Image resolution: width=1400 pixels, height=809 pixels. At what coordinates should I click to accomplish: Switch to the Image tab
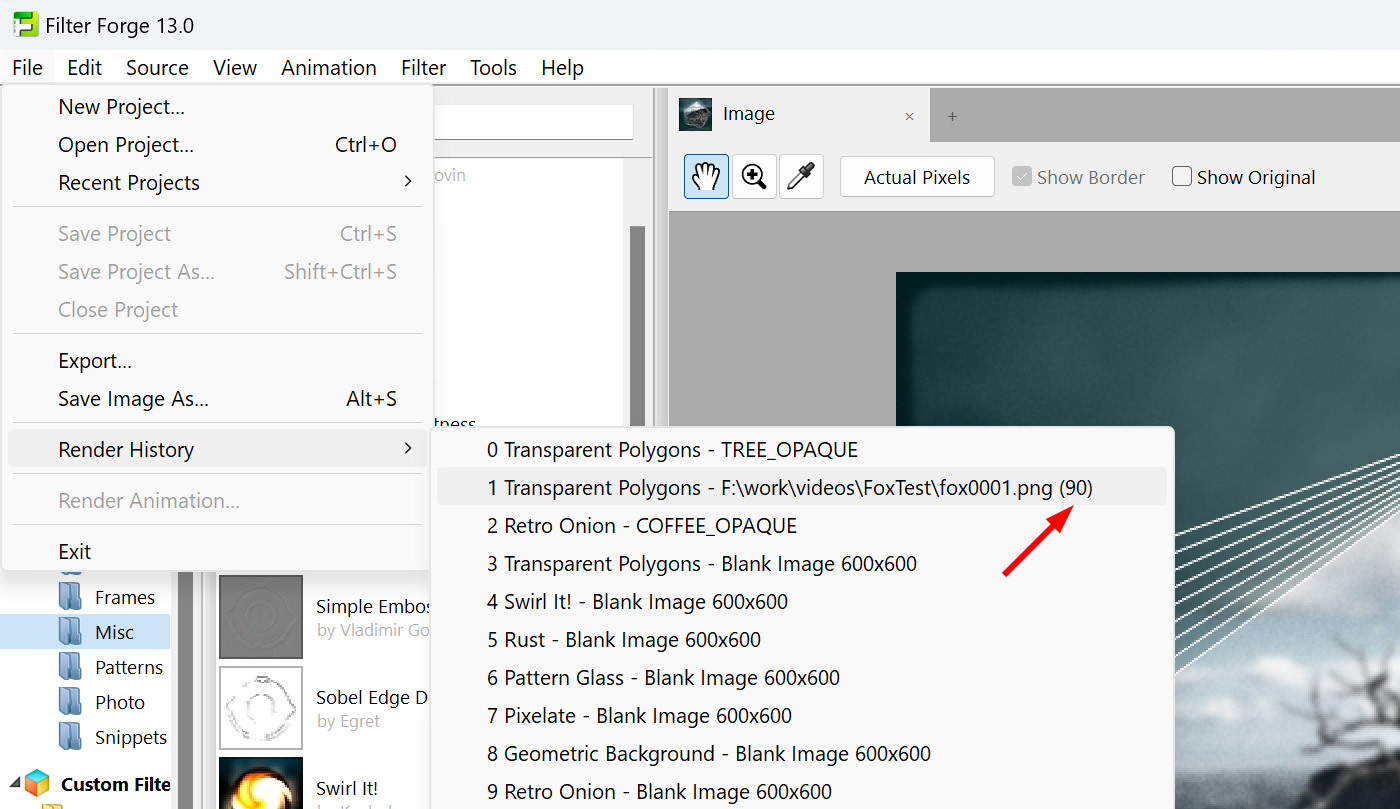pyautogui.click(x=800, y=114)
